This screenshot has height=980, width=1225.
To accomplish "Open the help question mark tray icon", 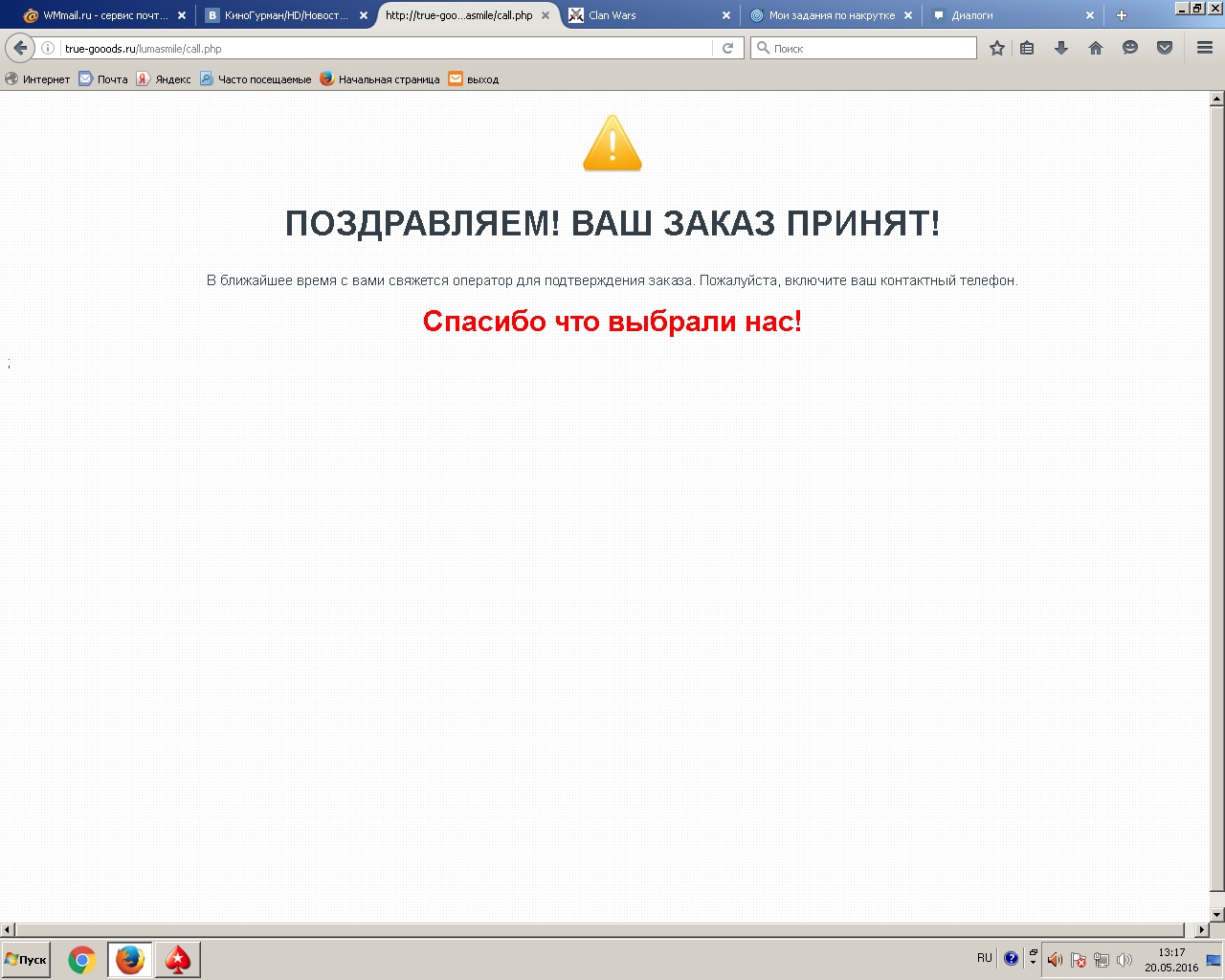I will pyautogui.click(x=1011, y=958).
